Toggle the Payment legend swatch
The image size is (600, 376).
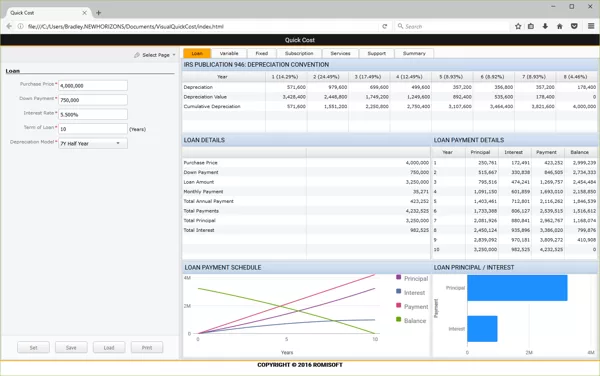(398, 305)
